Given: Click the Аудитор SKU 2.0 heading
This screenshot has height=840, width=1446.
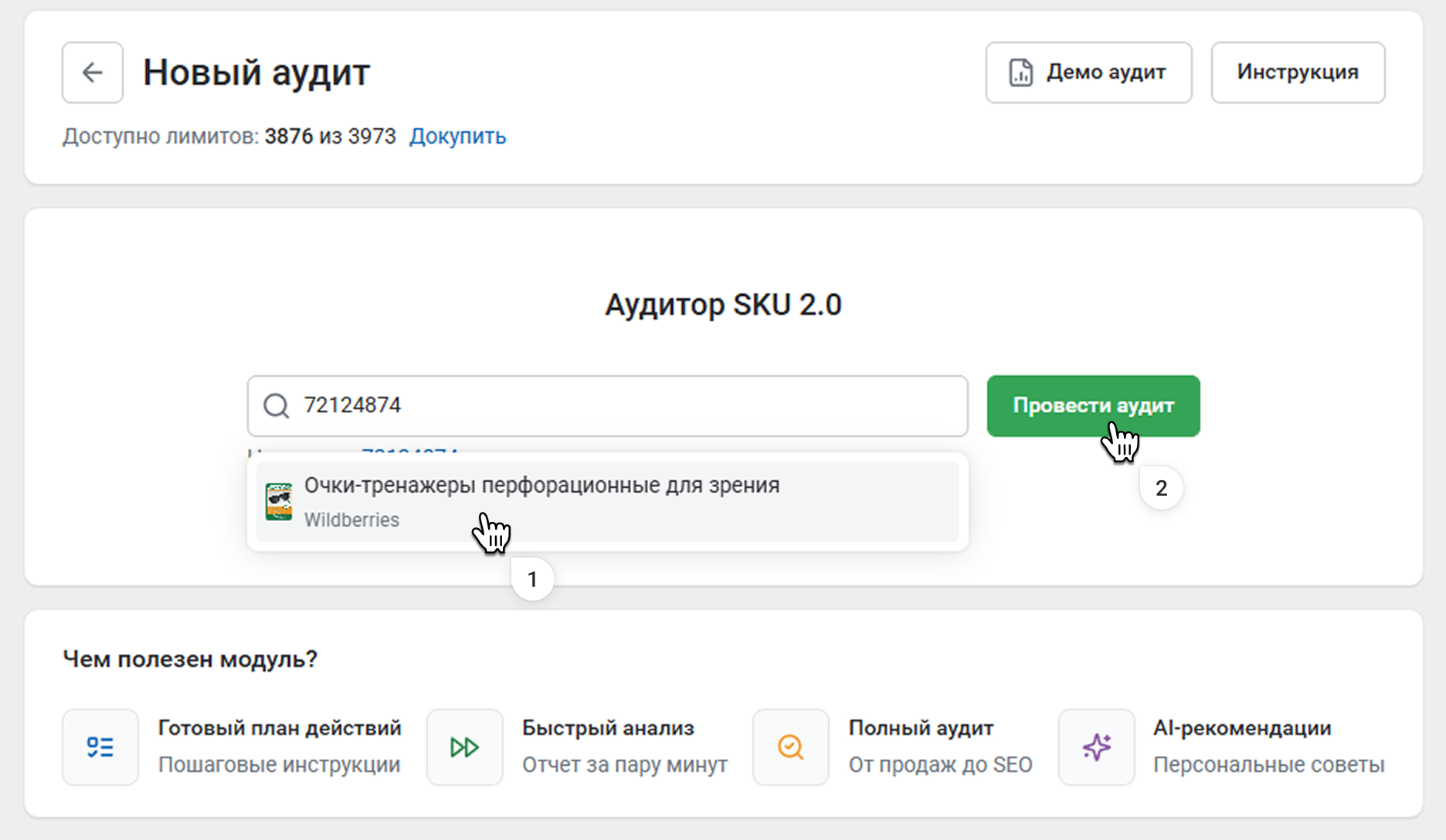Looking at the screenshot, I should [723, 305].
